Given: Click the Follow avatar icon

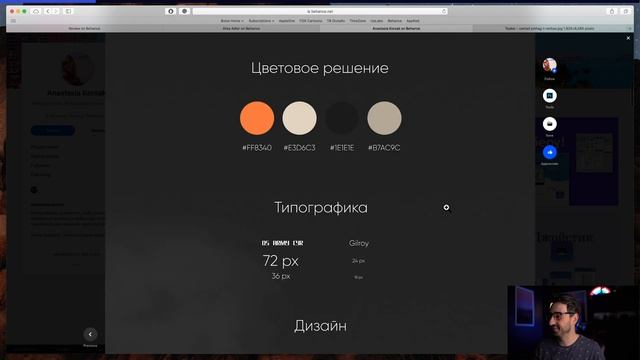Looking at the screenshot, I should coord(549,65).
